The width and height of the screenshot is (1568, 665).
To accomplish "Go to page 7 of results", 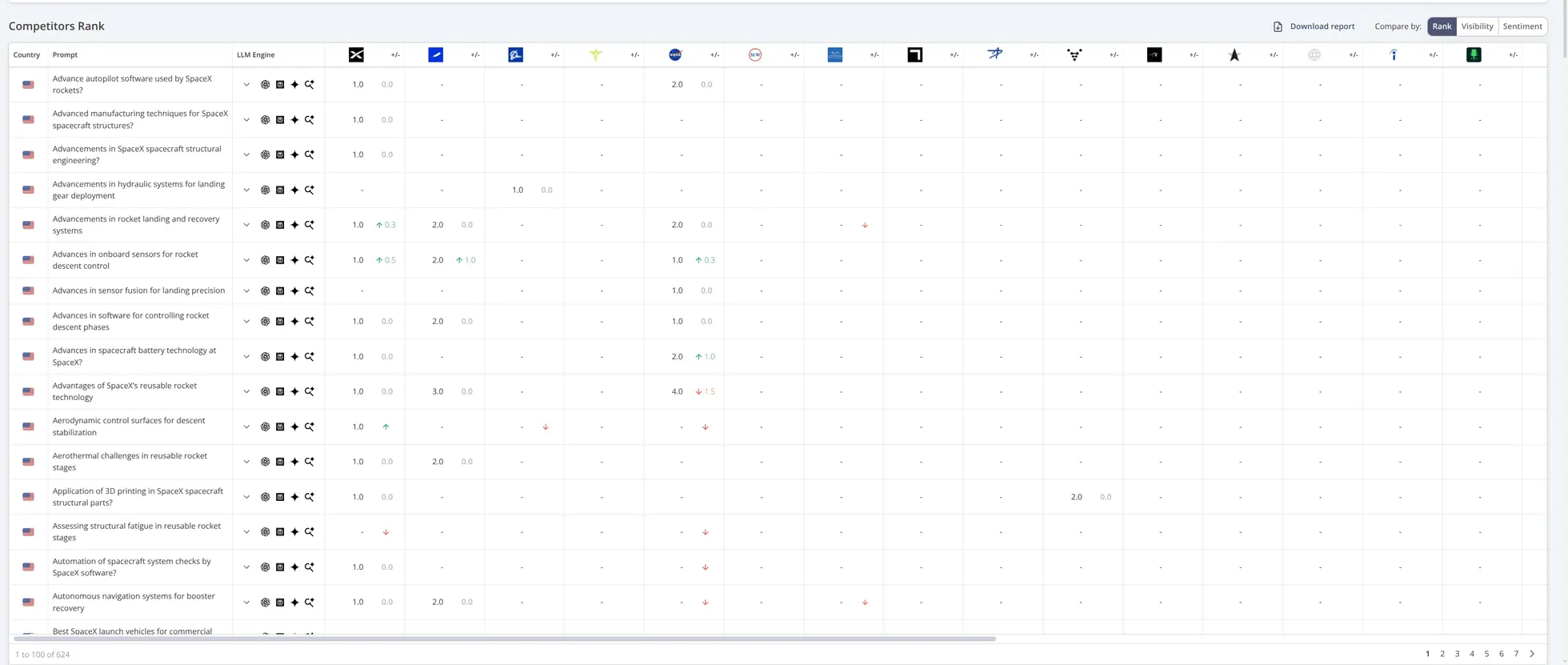I will (x=1515, y=654).
